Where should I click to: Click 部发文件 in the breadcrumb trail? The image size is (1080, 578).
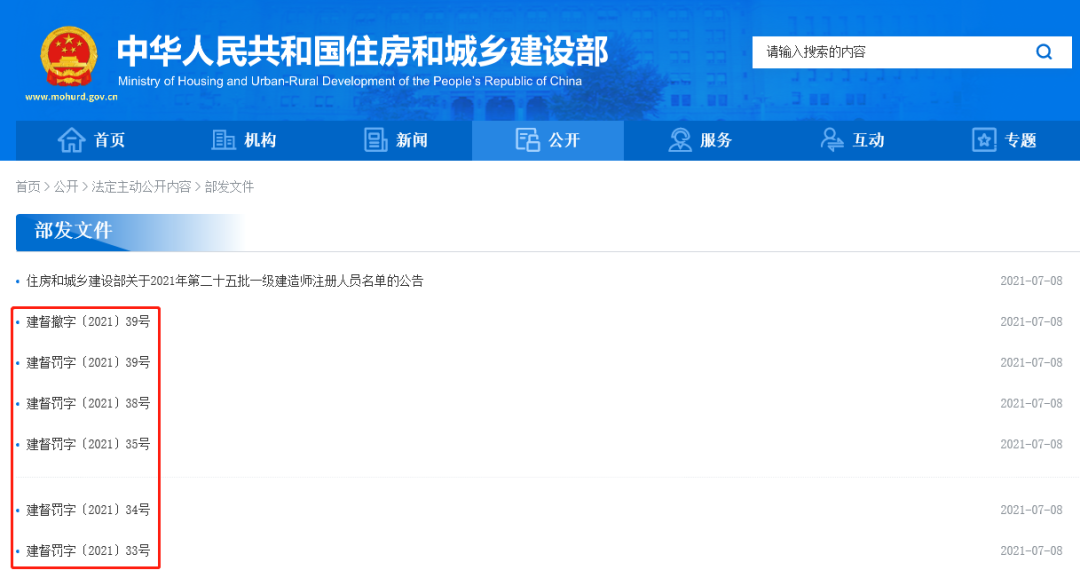click(x=229, y=187)
